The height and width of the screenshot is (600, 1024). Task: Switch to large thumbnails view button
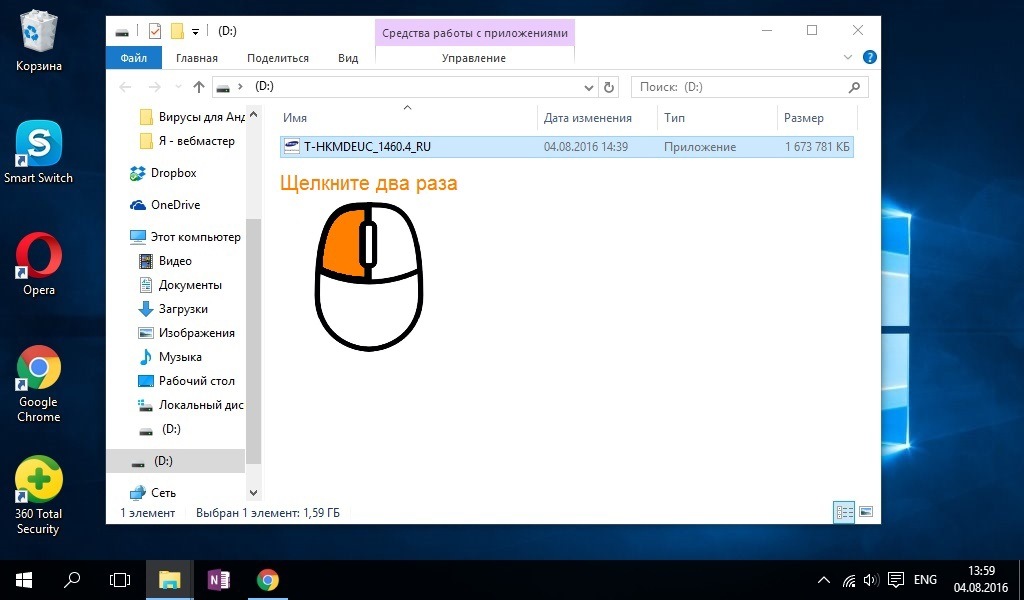point(866,512)
